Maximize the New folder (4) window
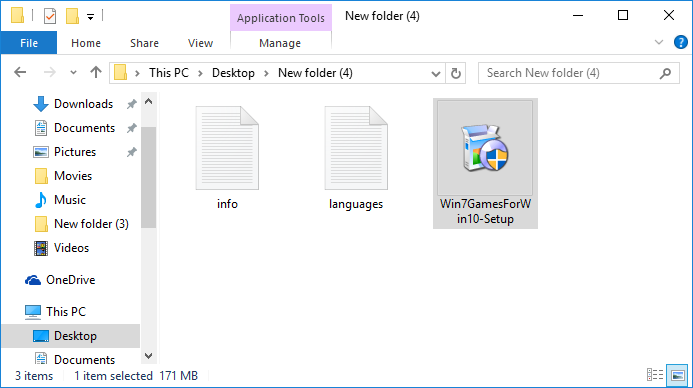The height and width of the screenshot is (388, 693). click(x=623, y=15)
